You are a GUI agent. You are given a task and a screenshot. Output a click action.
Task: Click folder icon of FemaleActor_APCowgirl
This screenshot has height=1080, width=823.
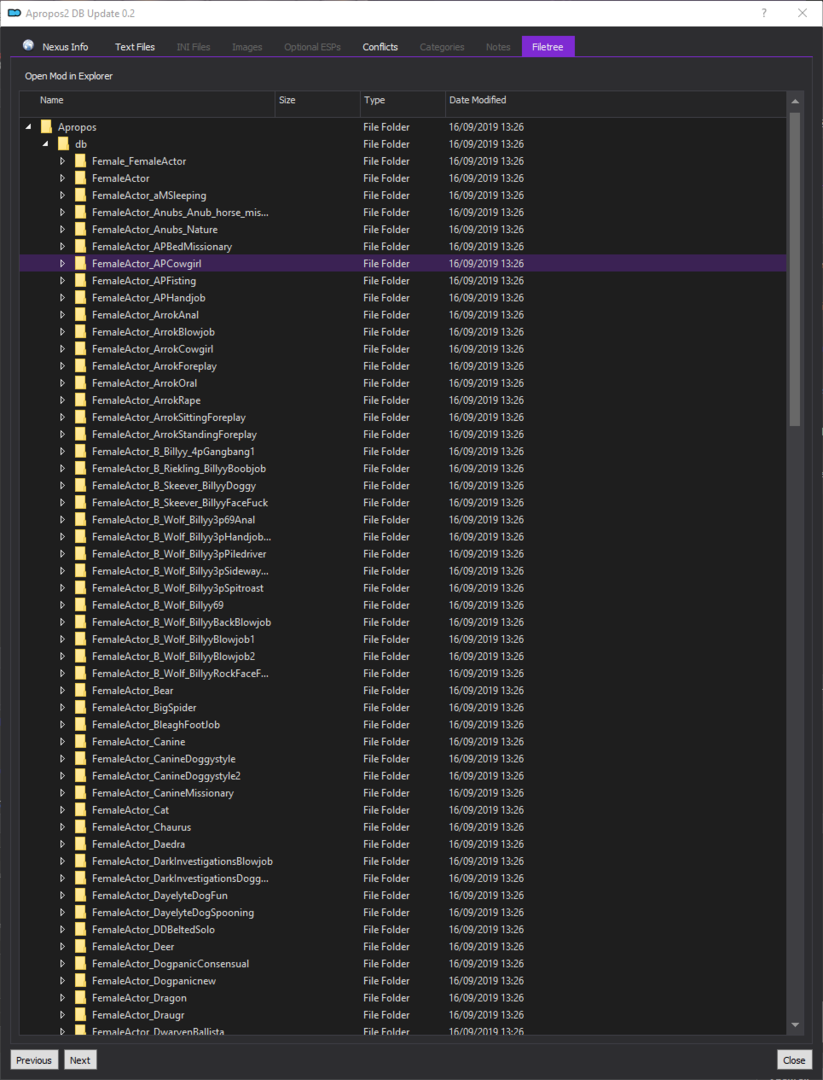[80, 263]
